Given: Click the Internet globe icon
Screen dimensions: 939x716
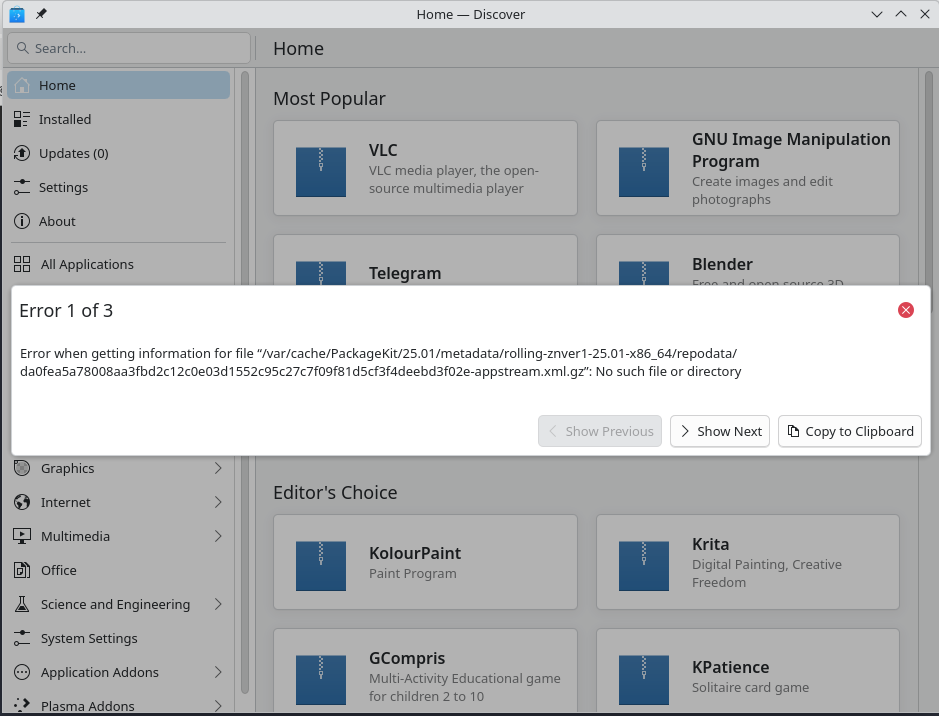Looking at the screenshot, I should coord(22,502).
